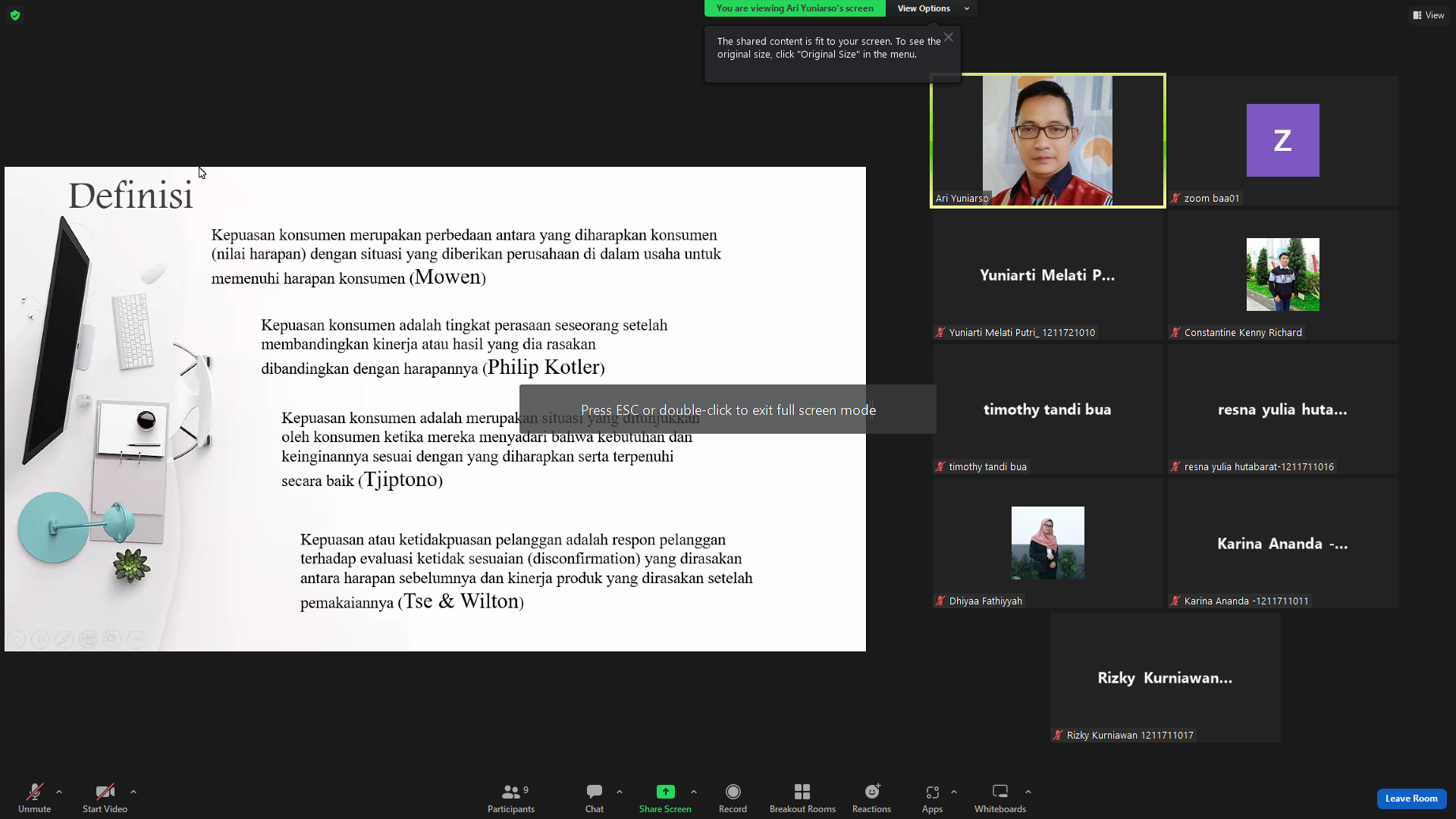Click muted mic icon beside zoom baa01
Viewport: 1456px width, 819px height.
pos(1176,199)
